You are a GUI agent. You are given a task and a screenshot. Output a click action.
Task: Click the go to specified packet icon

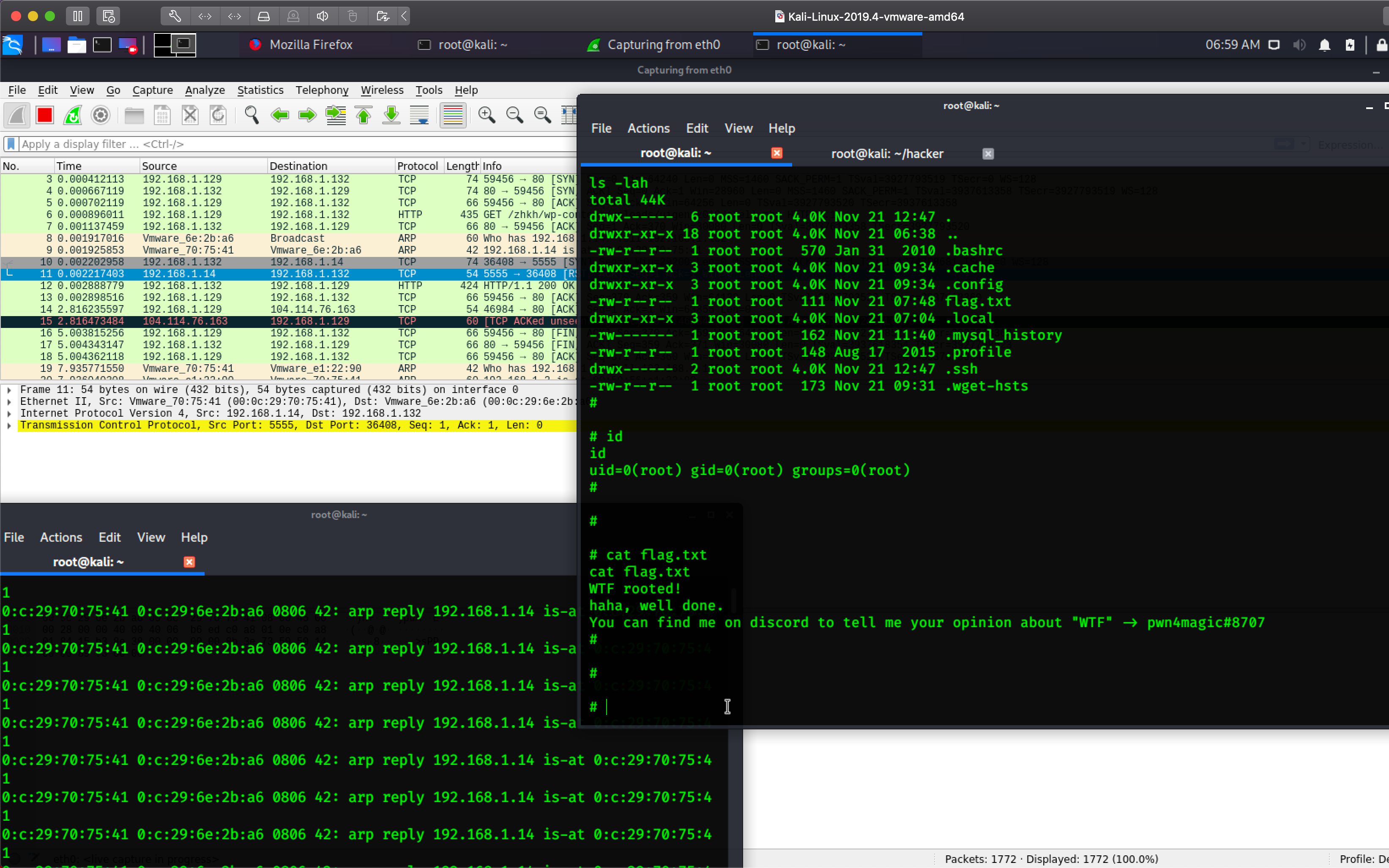(x=336, y=115)
